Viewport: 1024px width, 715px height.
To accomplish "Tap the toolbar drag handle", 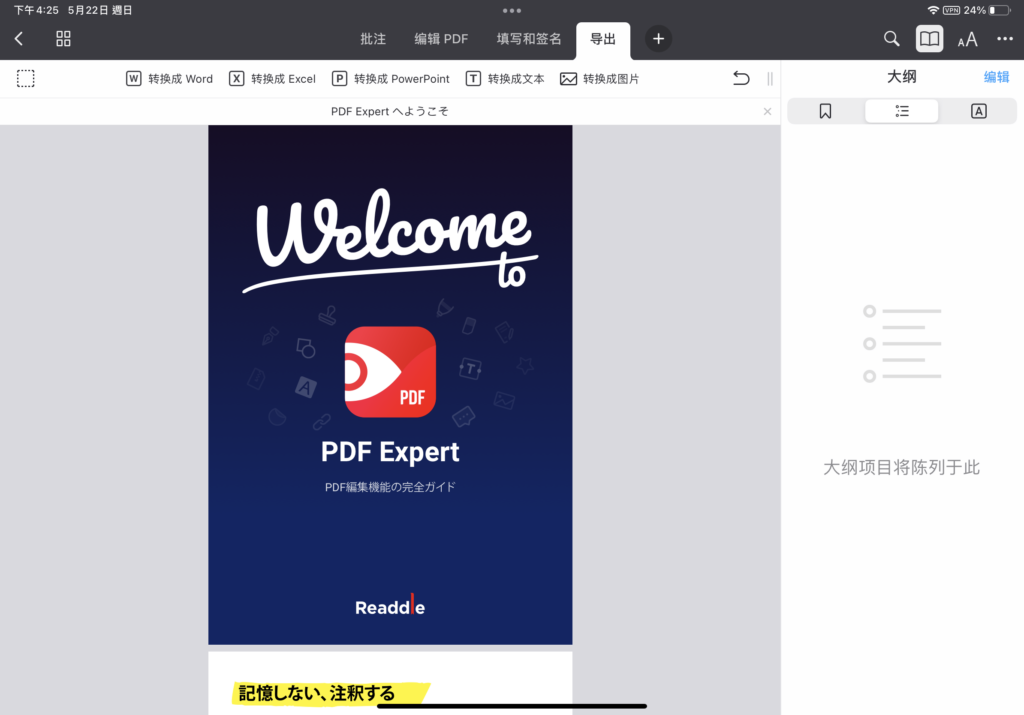I will point(770,78).
